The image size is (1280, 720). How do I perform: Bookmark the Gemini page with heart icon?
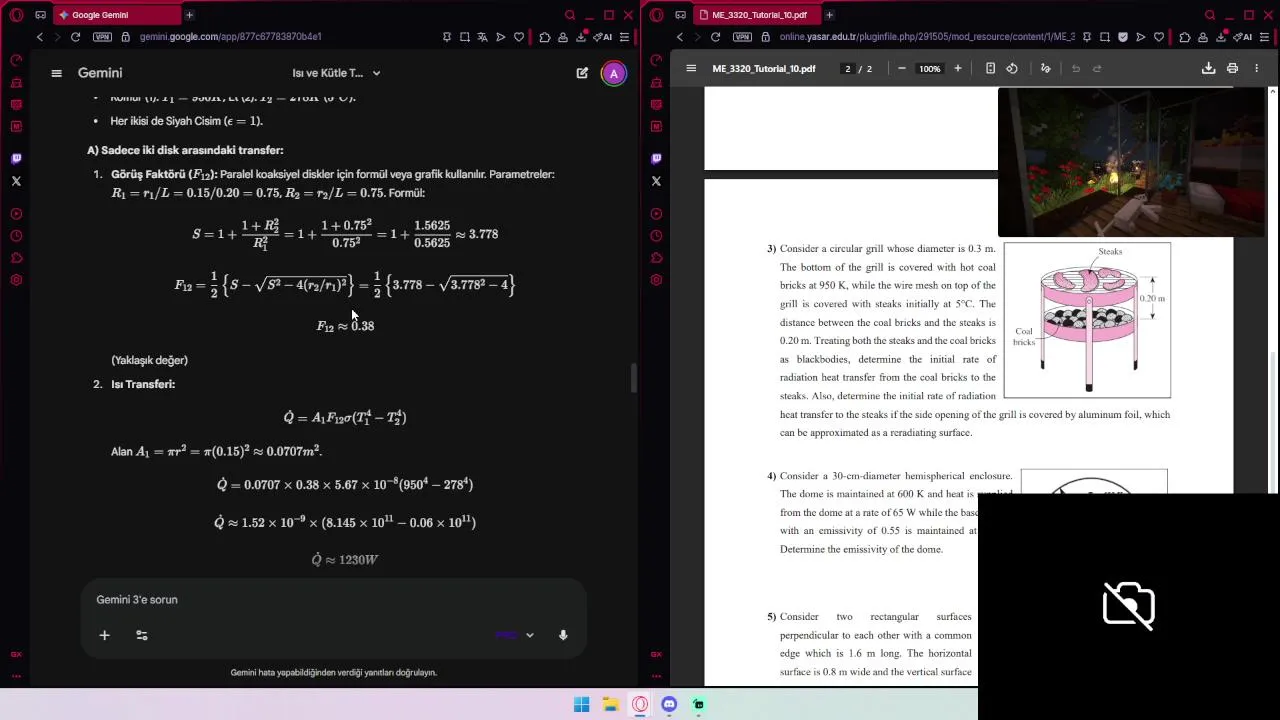pyautogui.click(x=519, y=37)
